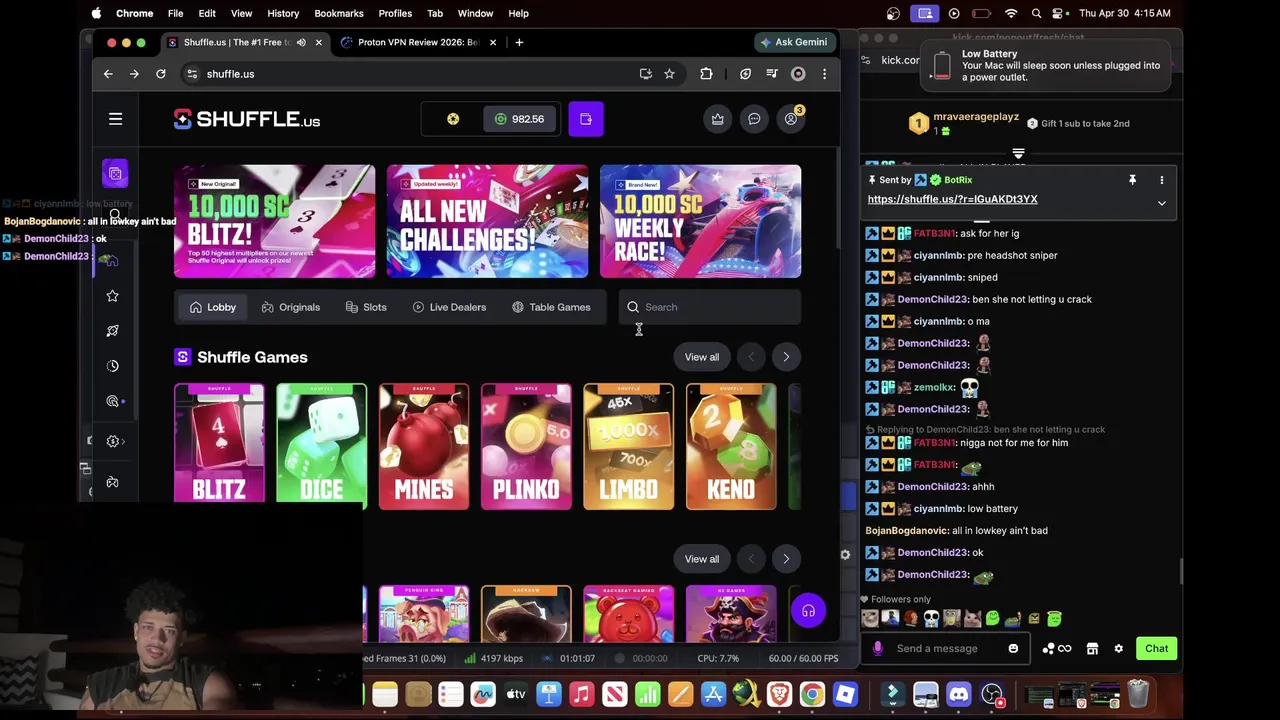Bookmark this page with star icon
The image size is (1280, 720).
pos(669,74)
